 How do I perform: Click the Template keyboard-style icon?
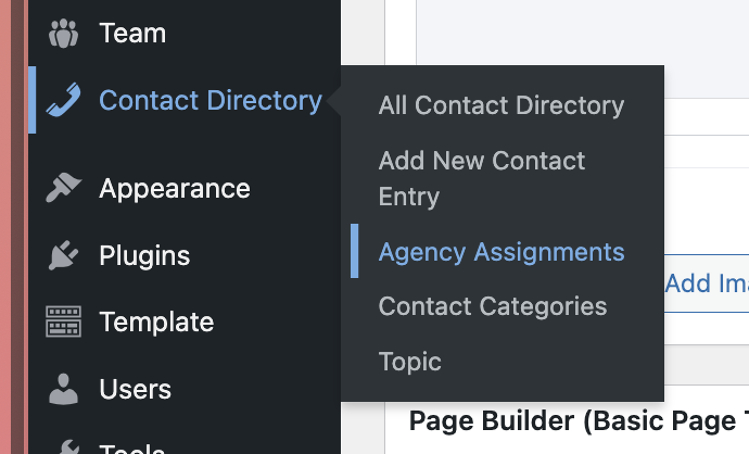pos(63,322)
